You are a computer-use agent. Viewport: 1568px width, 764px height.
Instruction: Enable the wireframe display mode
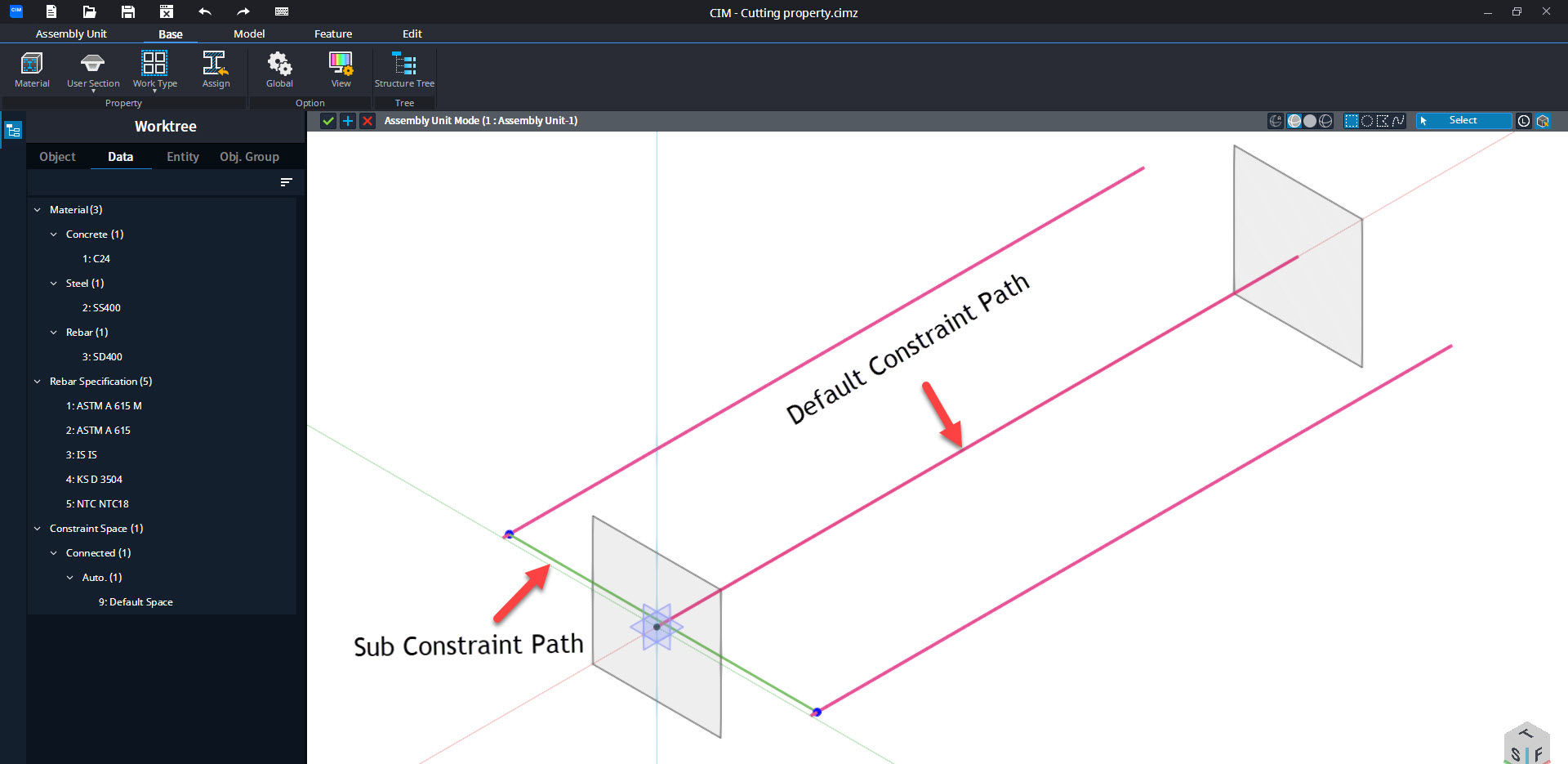click(1325, 121)
